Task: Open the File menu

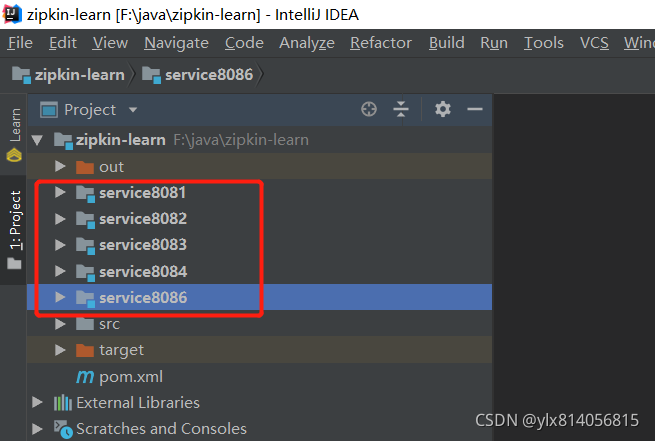Action: (x=20, y=43)
